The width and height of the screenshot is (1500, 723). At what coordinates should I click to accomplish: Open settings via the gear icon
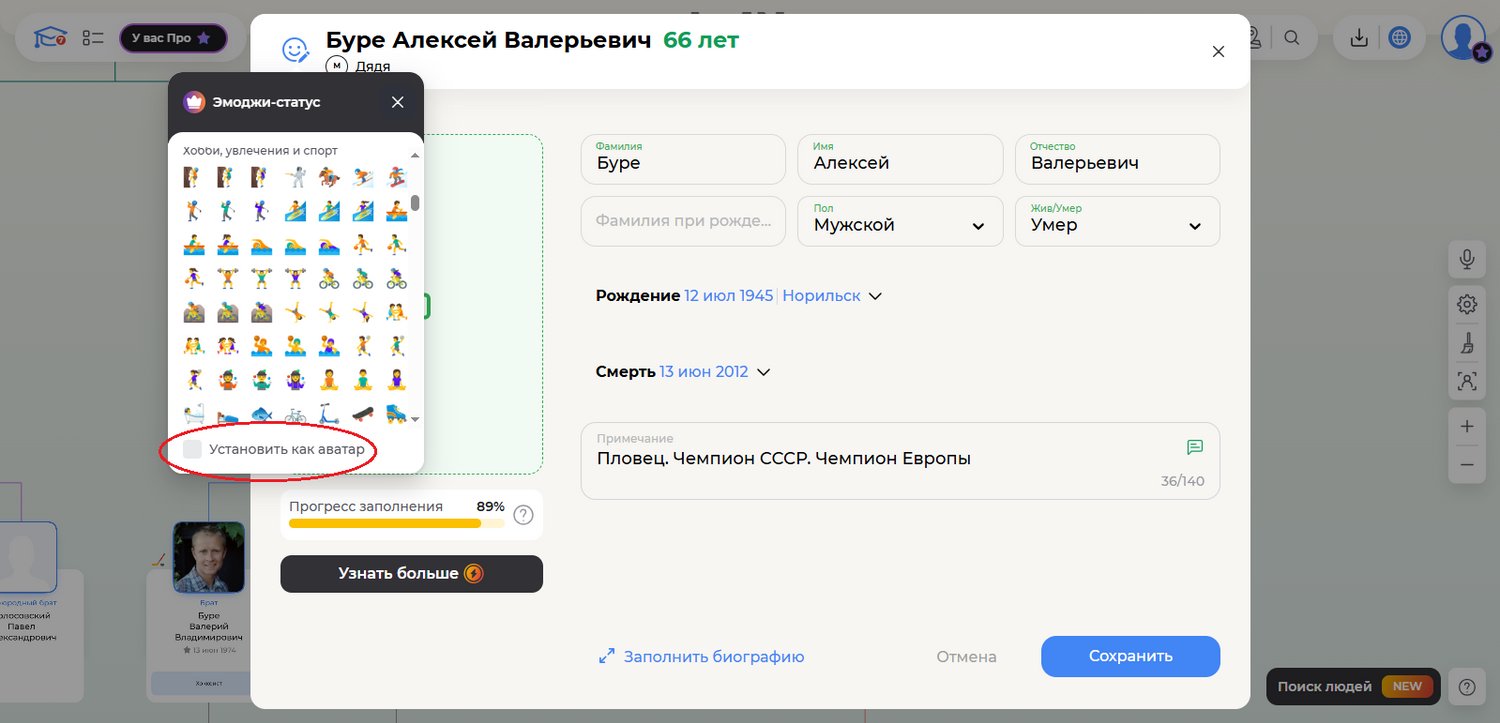[1466, 304]
